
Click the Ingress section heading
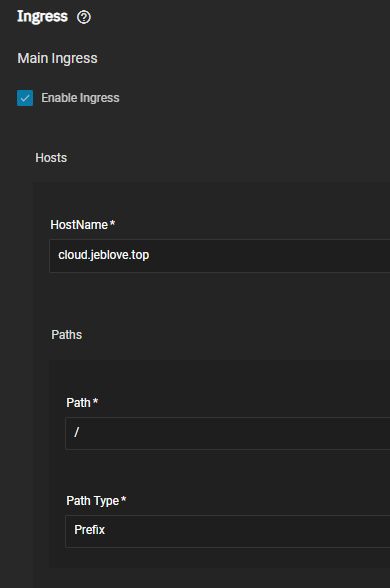42,17
